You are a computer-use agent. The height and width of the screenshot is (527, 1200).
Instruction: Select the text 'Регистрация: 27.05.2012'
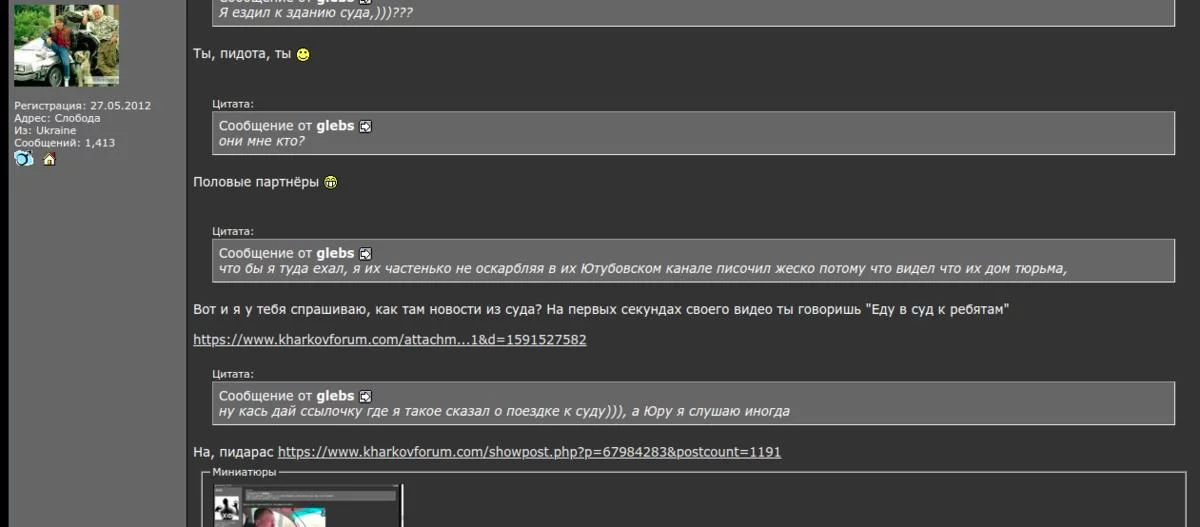[x=82, y=105]
